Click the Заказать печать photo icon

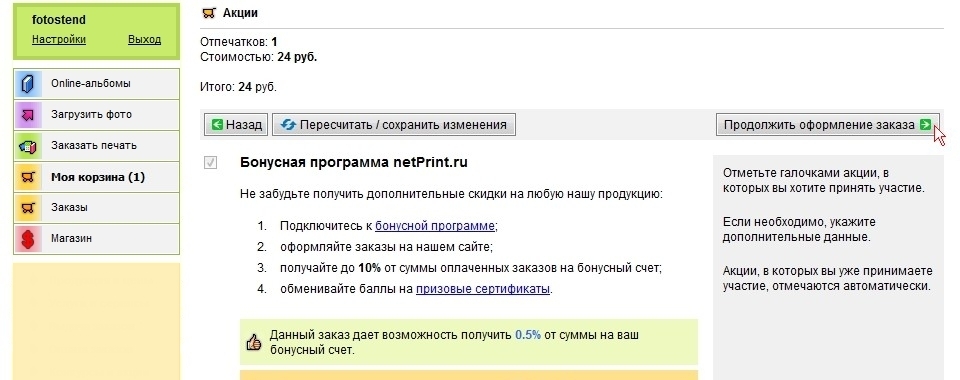pyautogui.click(x=28, y=146)
